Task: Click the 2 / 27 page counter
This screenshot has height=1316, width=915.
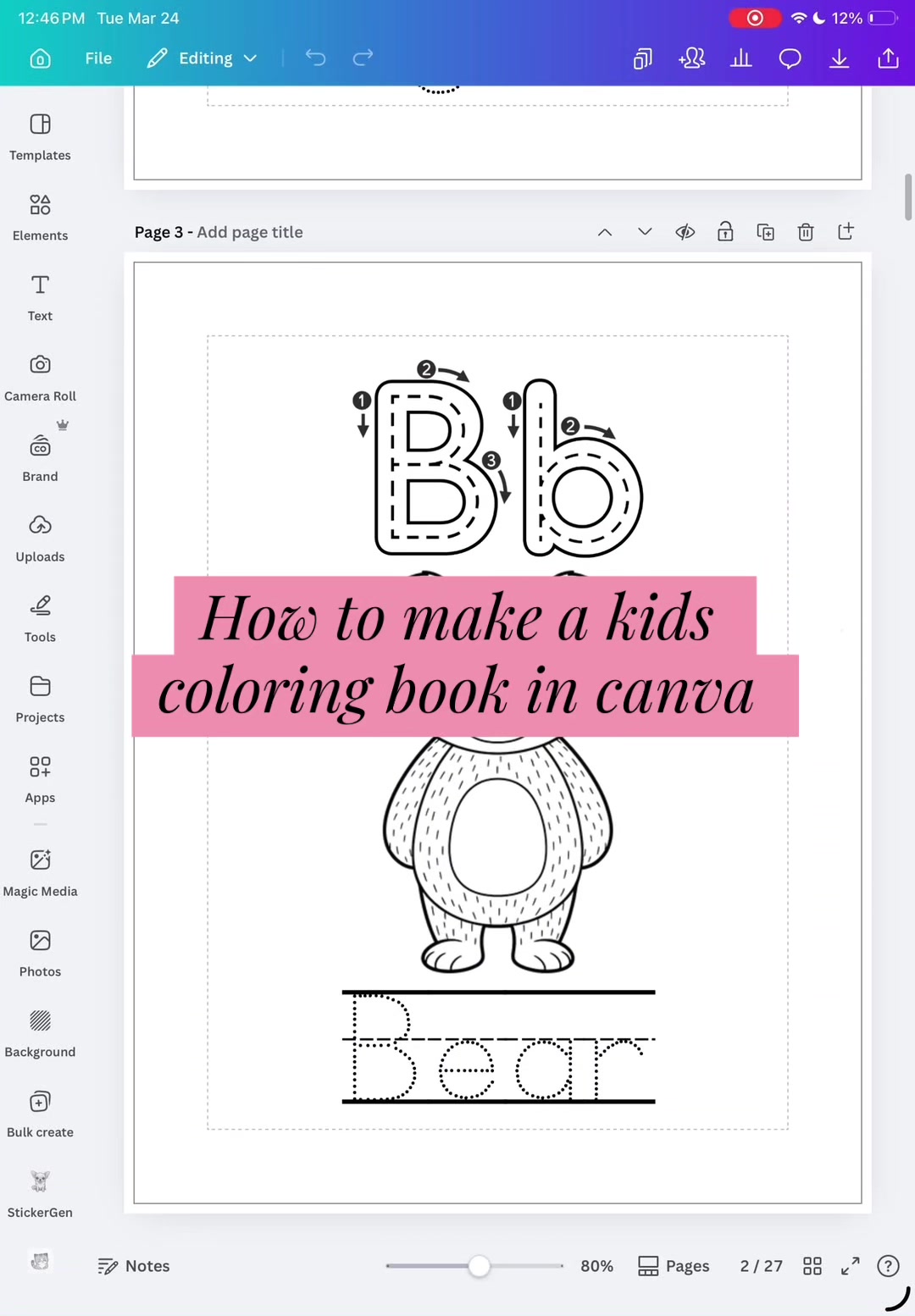Action: tap(762, 1266)
